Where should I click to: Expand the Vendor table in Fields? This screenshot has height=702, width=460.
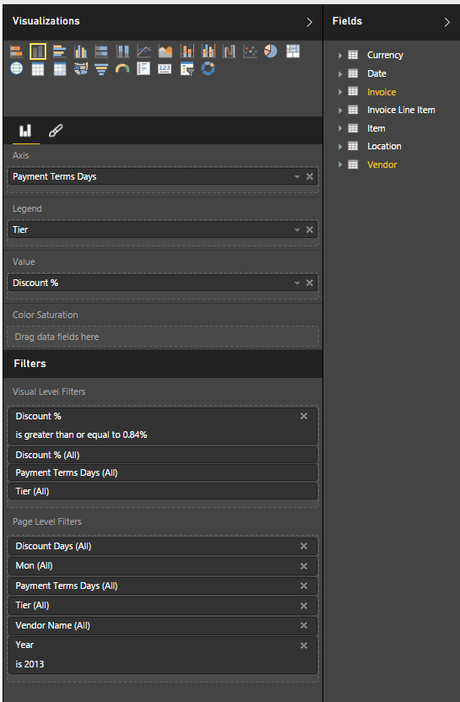(340, 165)
